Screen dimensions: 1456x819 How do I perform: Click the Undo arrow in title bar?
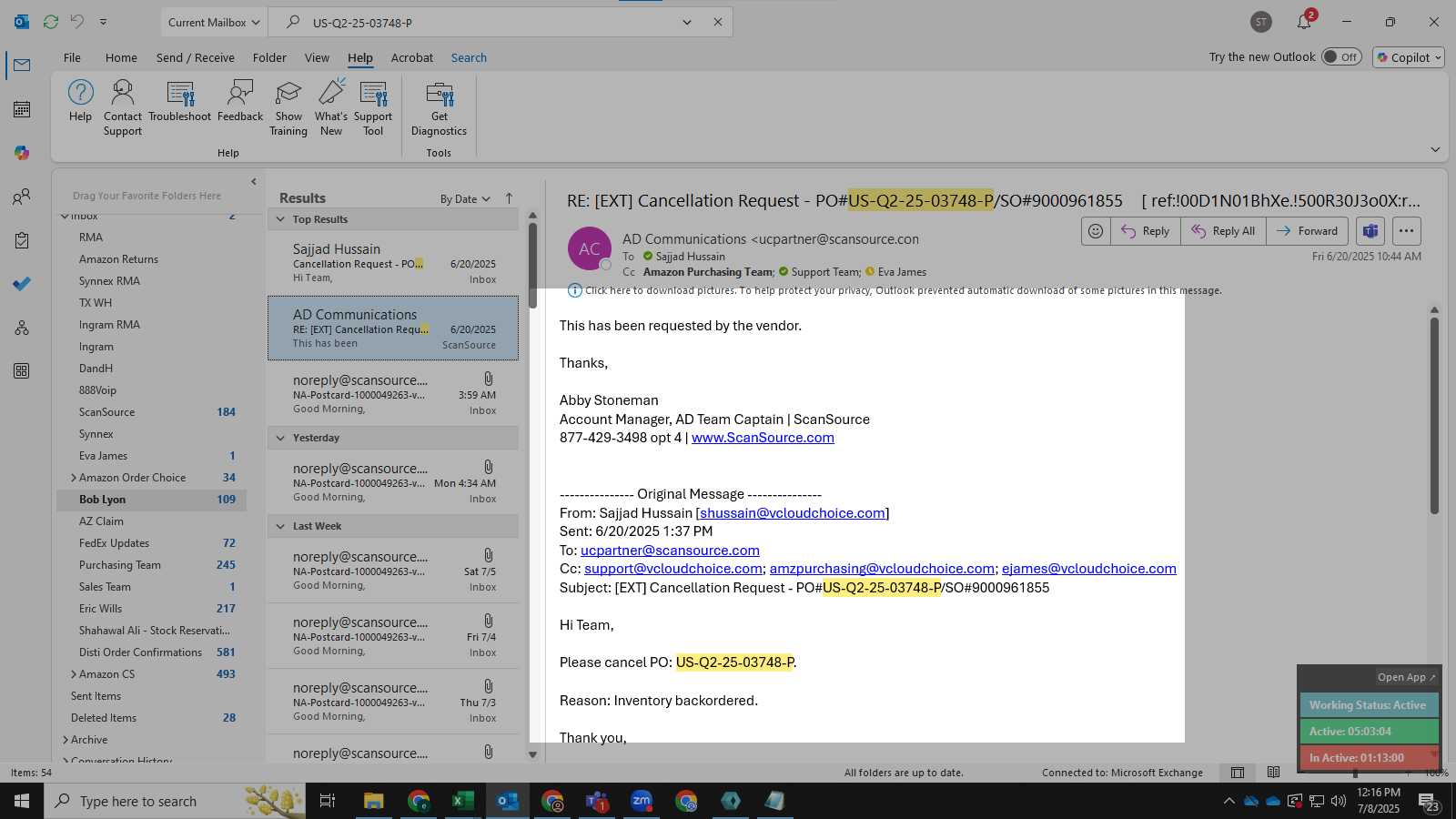click(77, 22)
